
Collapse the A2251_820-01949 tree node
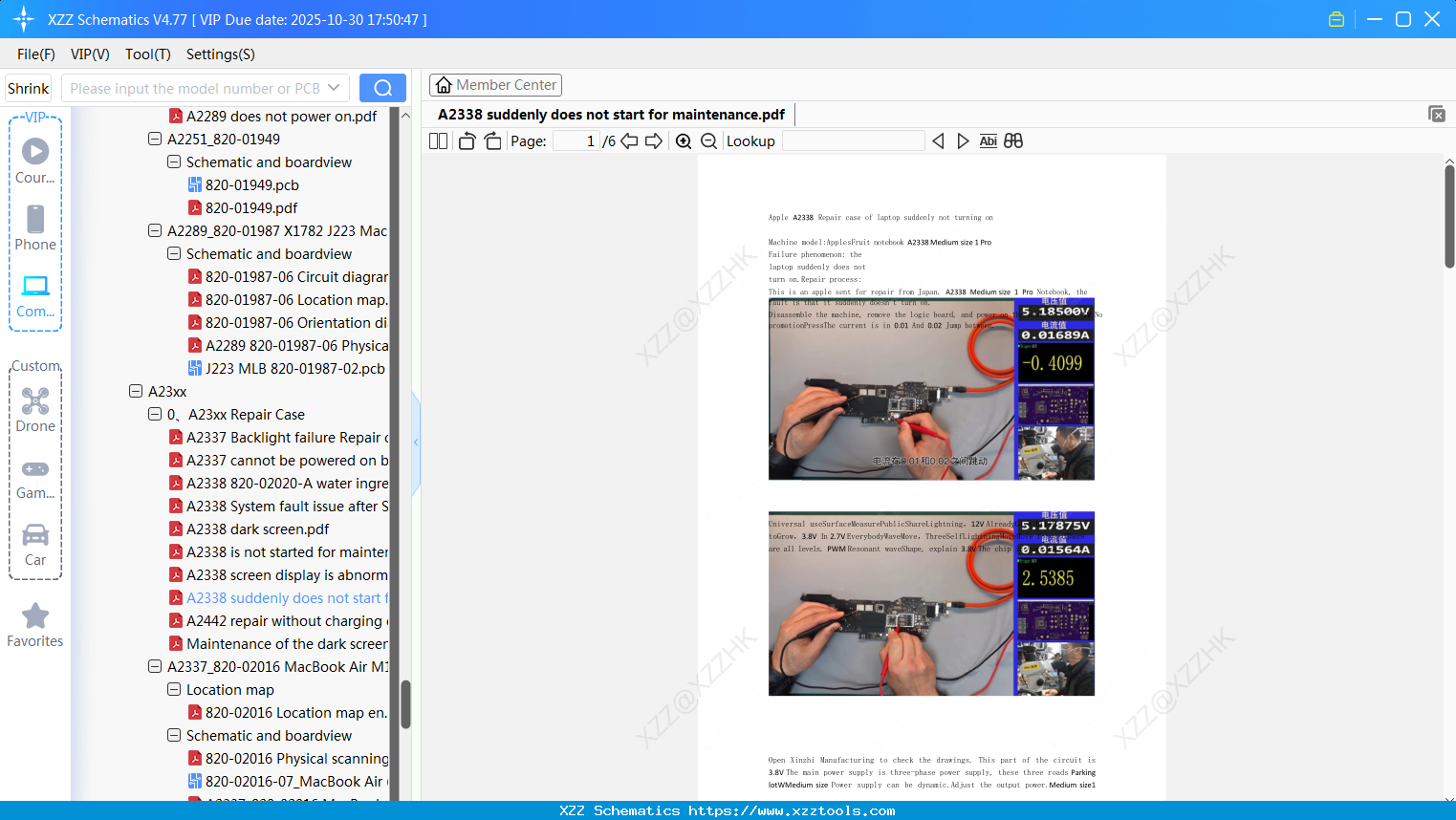tap(155, 139)
